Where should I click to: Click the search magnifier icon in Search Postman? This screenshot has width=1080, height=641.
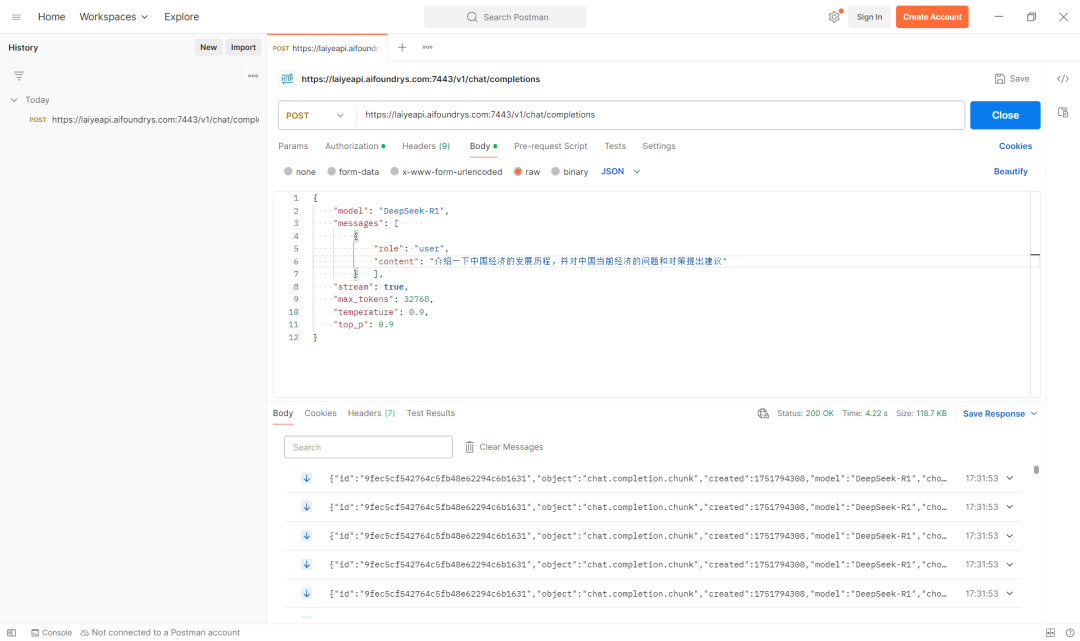click(472, 17)
